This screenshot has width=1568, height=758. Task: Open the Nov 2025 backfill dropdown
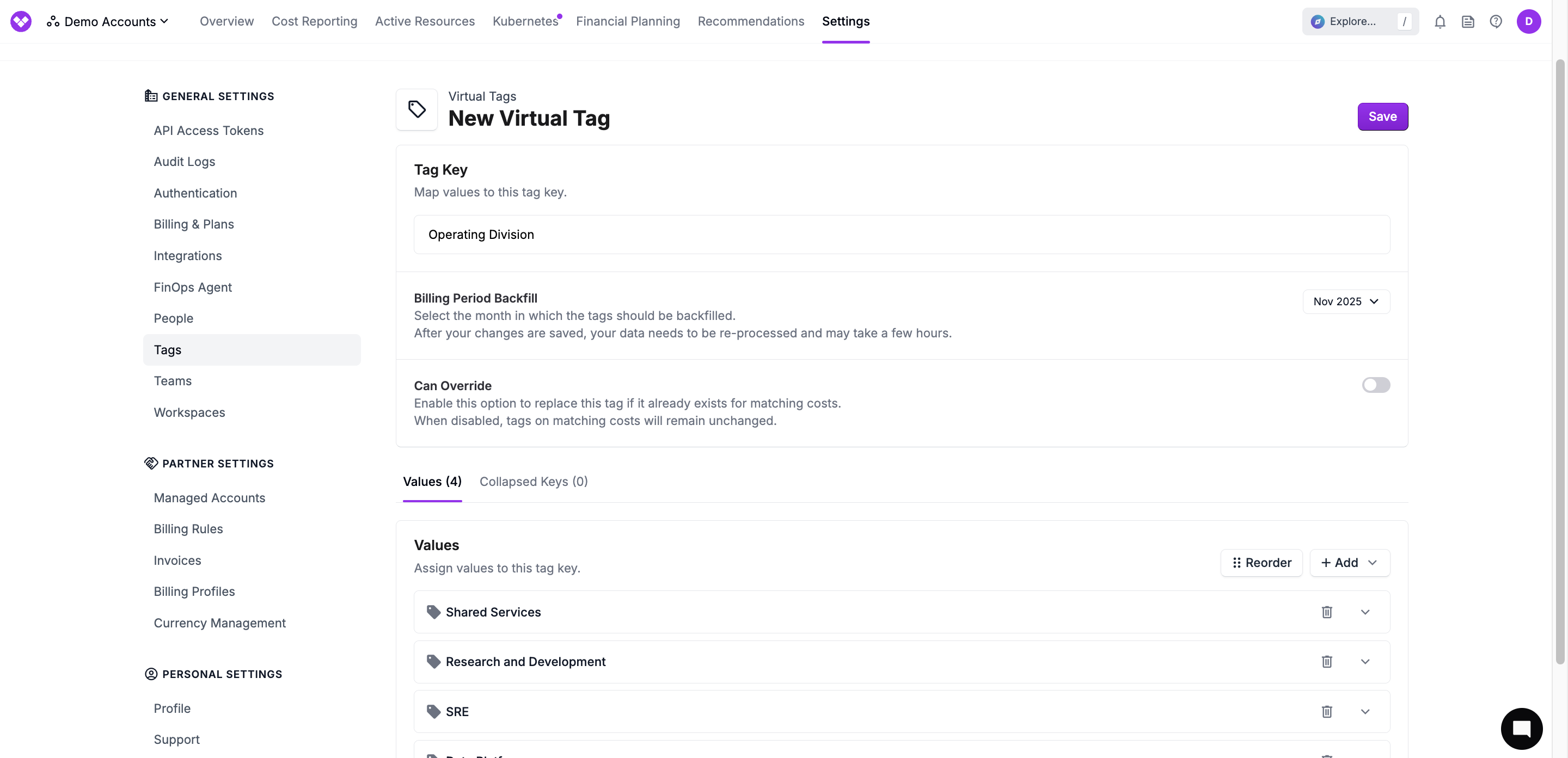(1346, 302)
